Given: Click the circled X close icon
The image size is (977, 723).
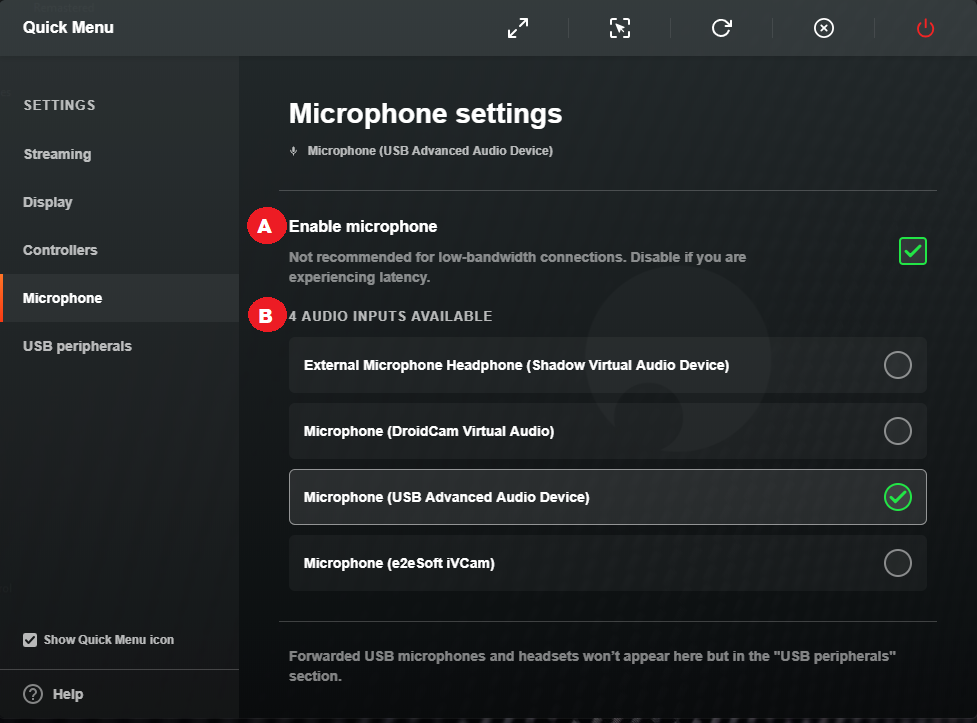Looking at the screenshot, I should tap(824, 28).
